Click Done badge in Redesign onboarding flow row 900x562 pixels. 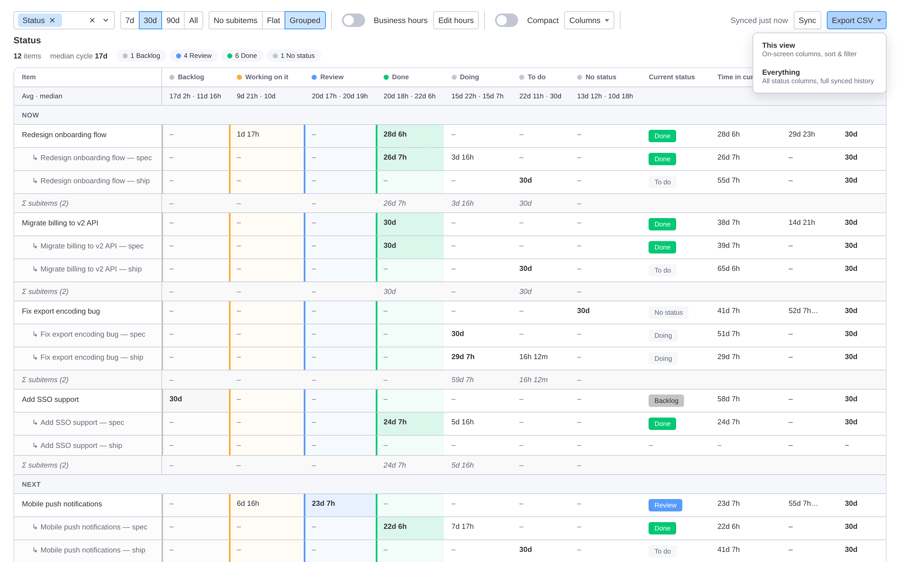[x=662, y=136]
